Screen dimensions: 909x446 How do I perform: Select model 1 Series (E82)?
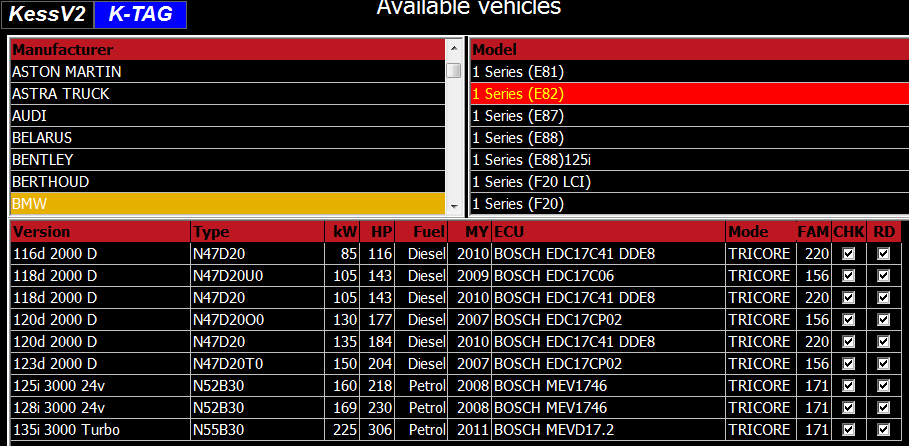(690, 94)
